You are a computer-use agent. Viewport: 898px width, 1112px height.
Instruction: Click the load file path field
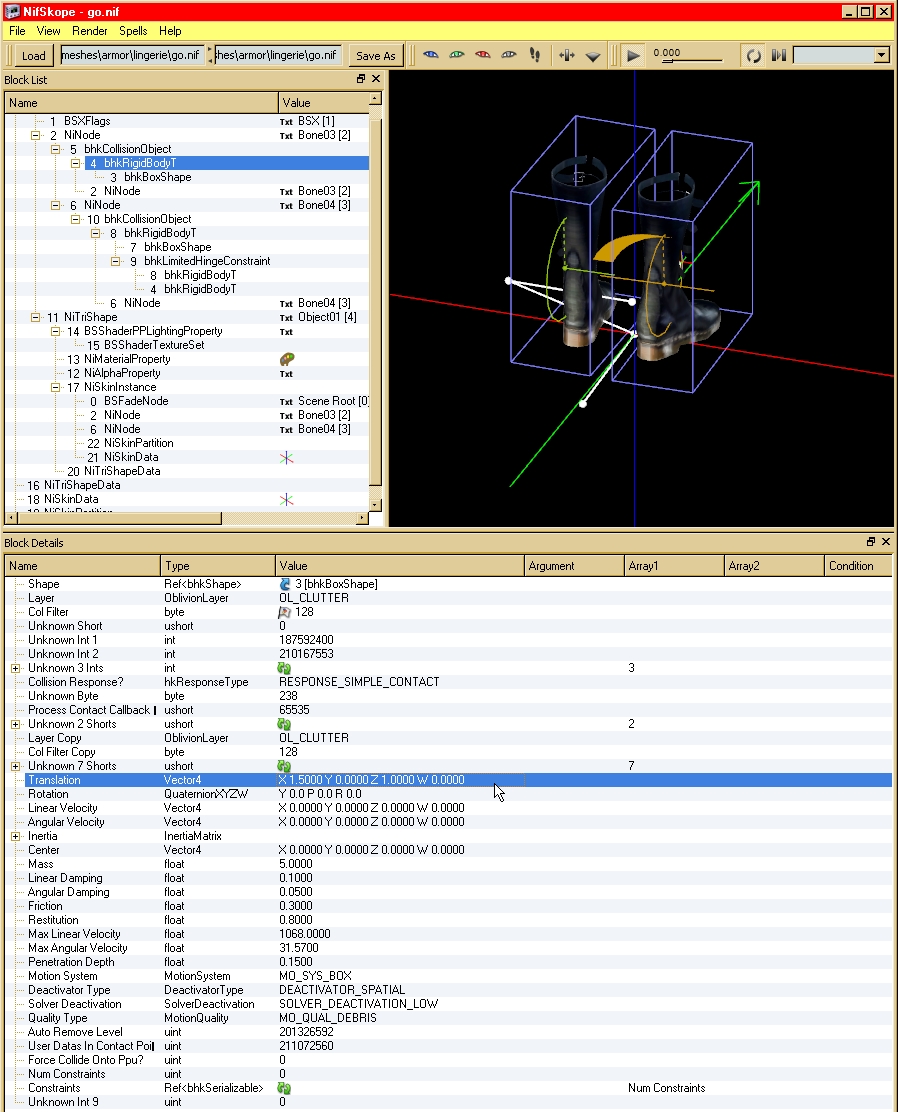(133, 55)
